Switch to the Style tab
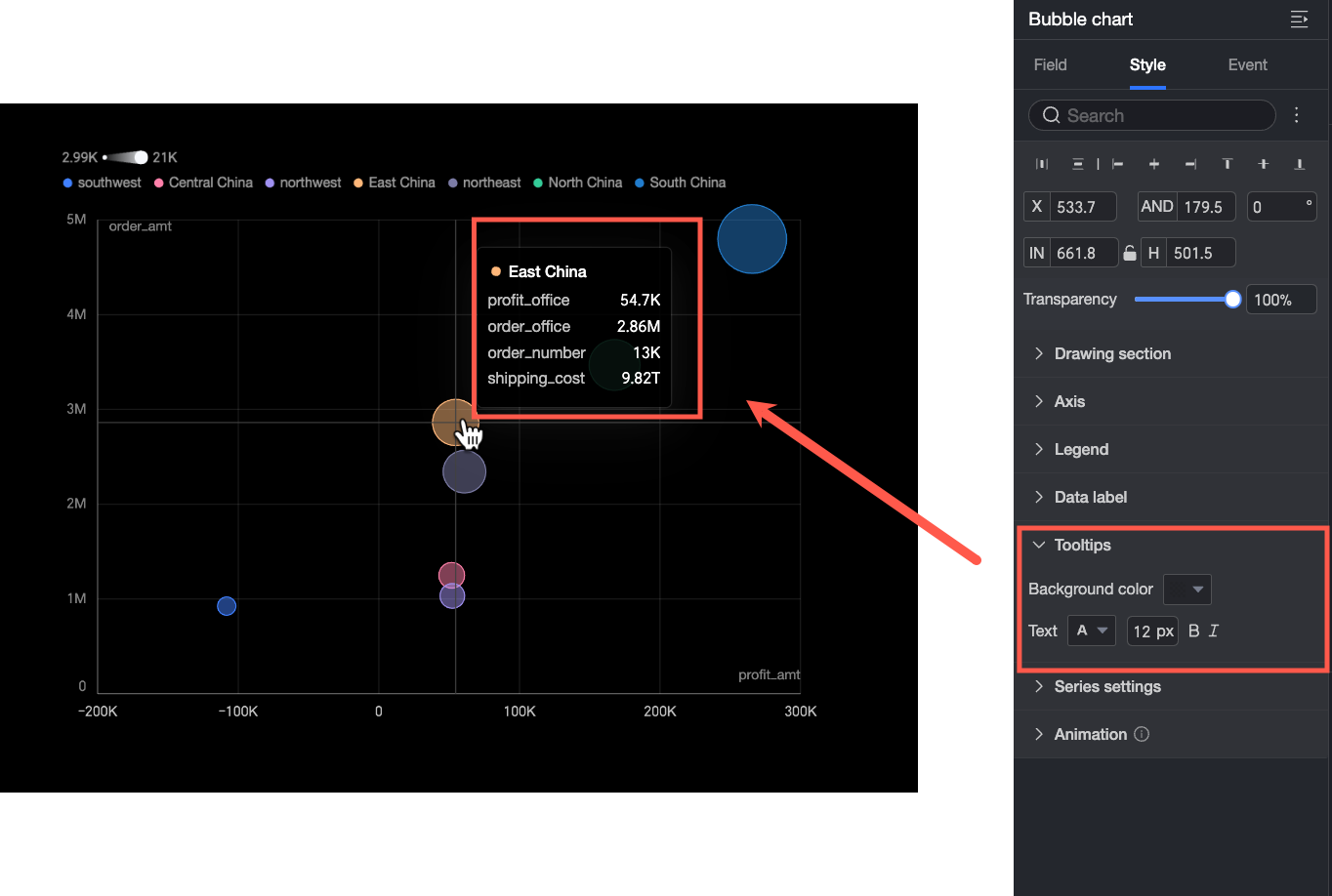The width and height of the screenshot is (1332, 896). pos(1147,64)
